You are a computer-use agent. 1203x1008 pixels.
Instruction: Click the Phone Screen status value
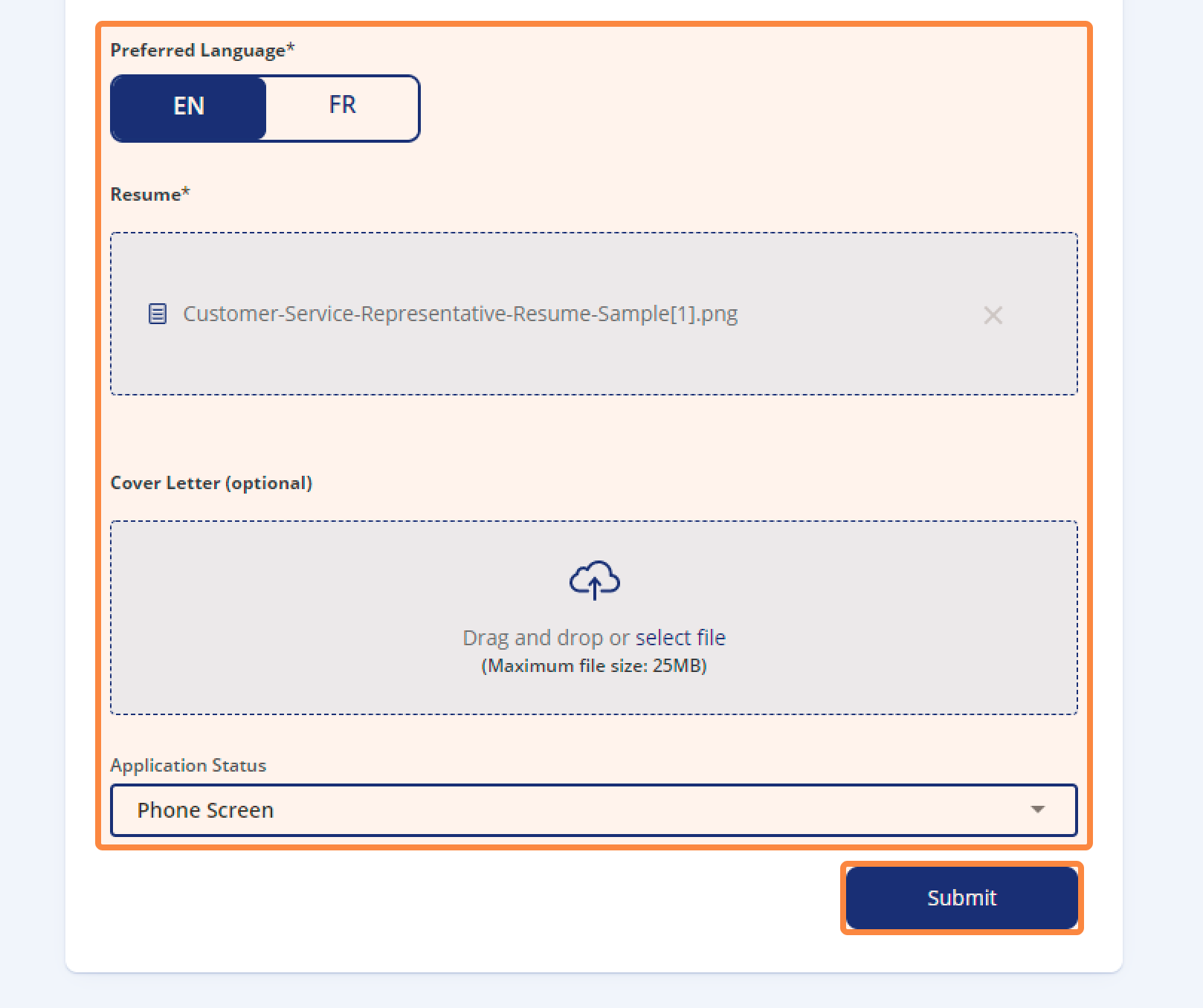(205, 810)
